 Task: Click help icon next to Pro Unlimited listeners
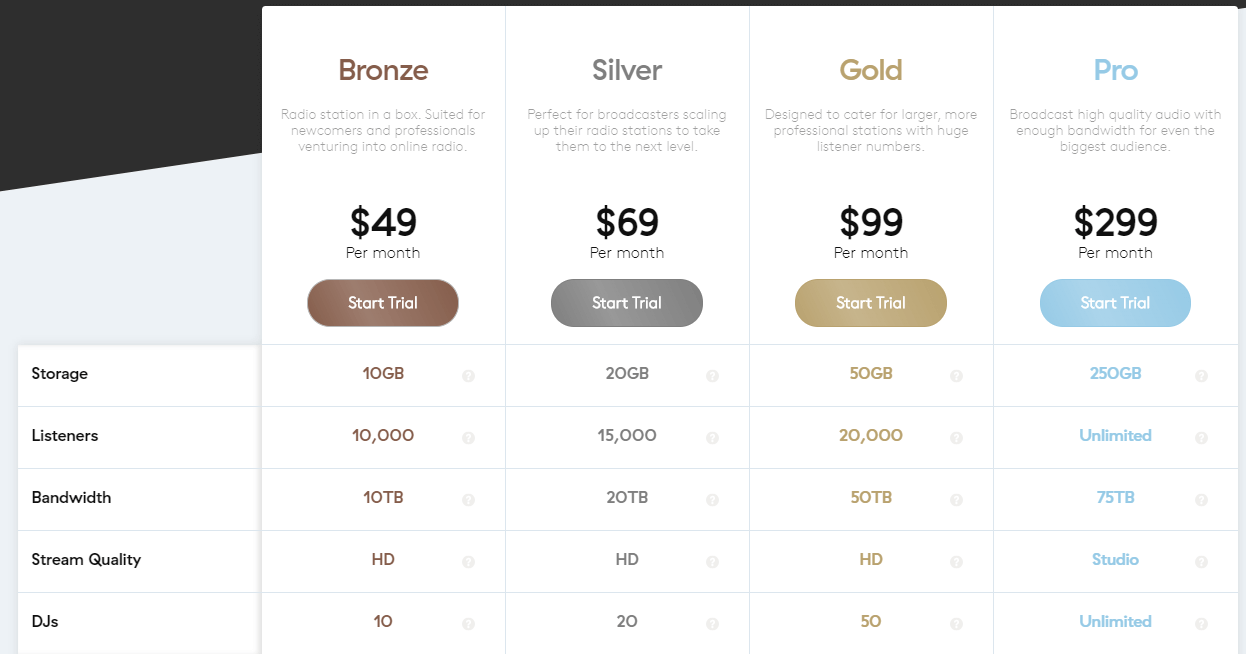(1201, 438)
